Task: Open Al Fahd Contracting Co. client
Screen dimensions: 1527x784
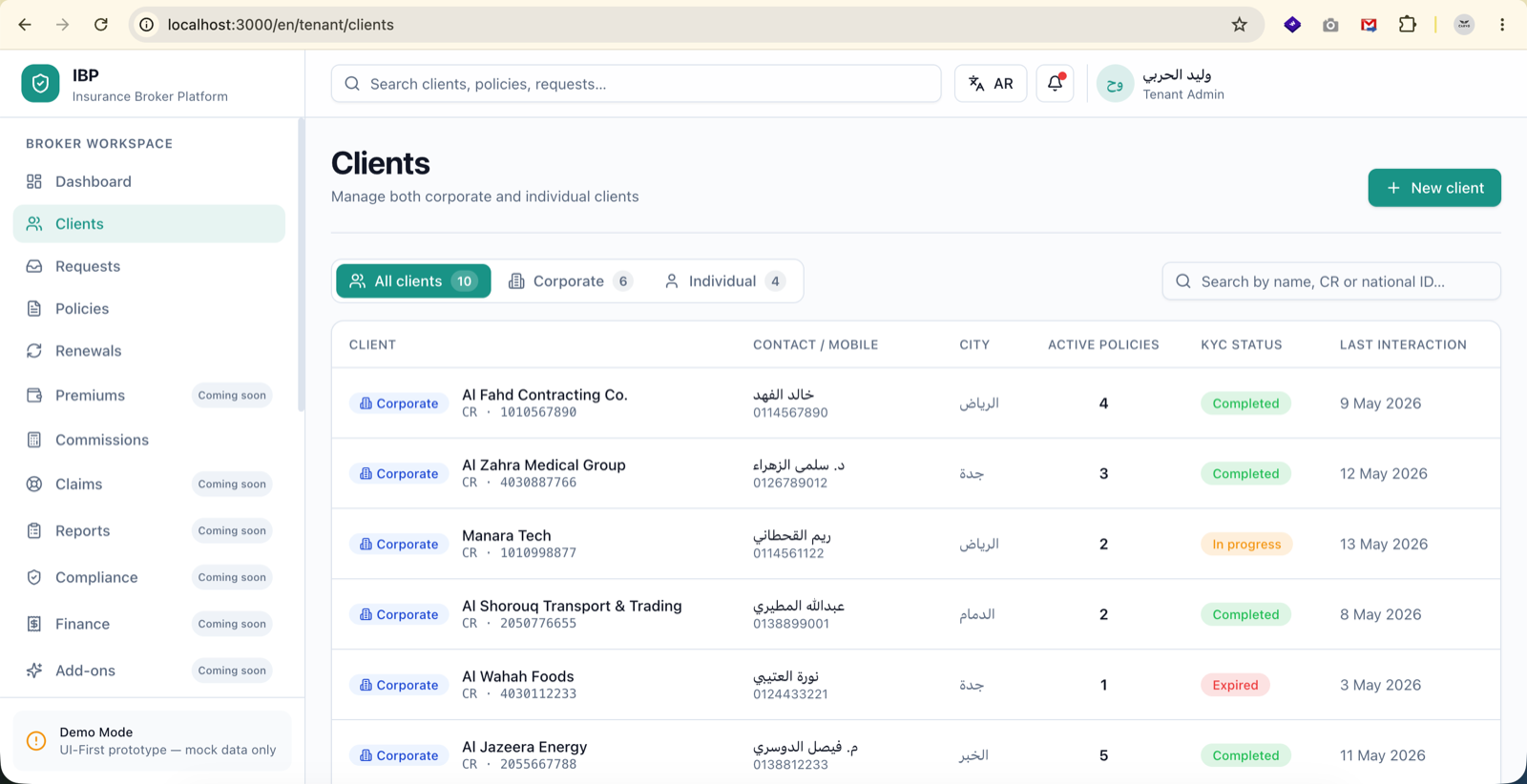Action: click(544, 395)
